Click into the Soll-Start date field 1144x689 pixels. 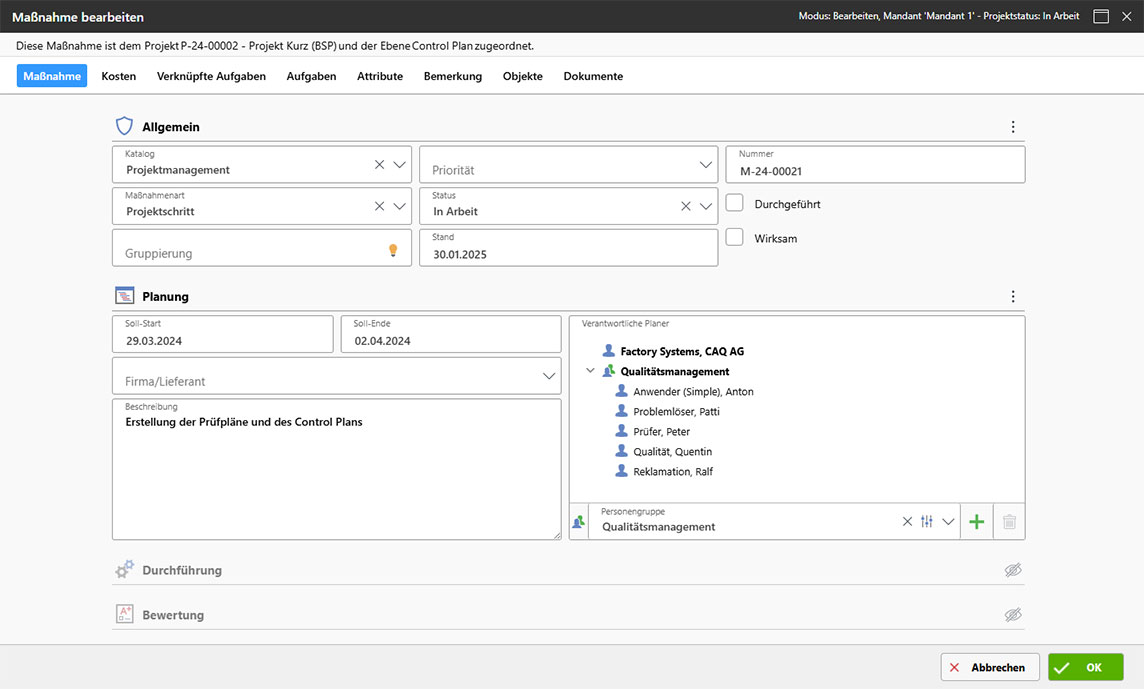(x=222, y=340)
